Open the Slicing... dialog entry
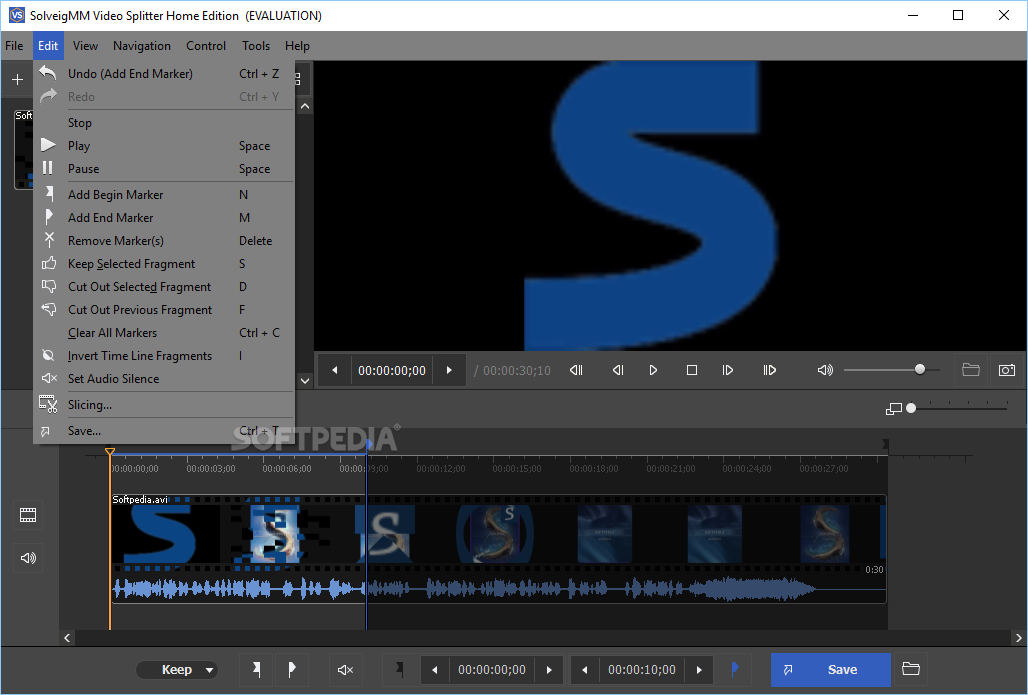Viewport: 1028px width, 695px height. pos(163,405)
